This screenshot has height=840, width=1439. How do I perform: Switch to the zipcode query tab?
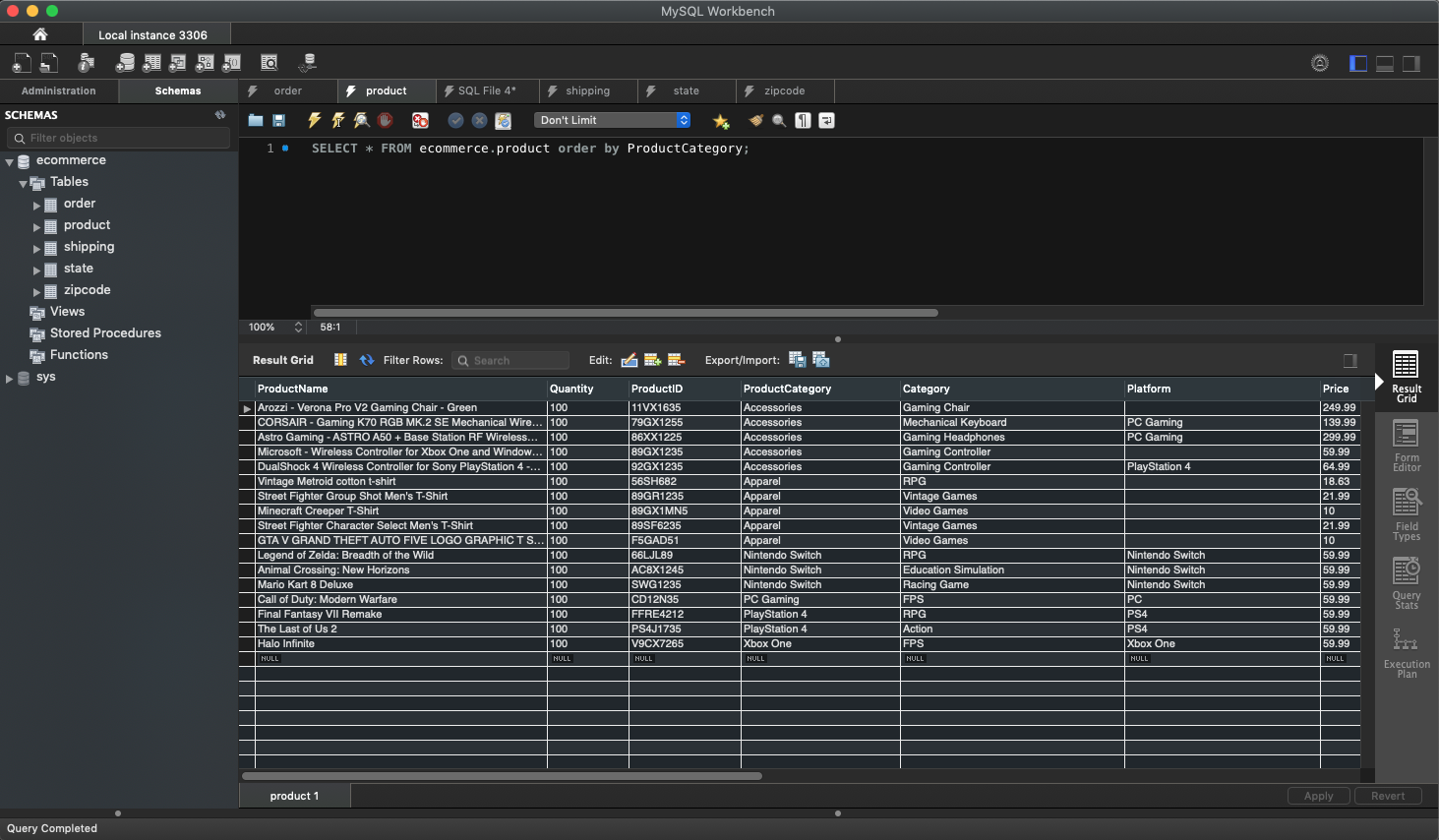(x=784, y=90)
